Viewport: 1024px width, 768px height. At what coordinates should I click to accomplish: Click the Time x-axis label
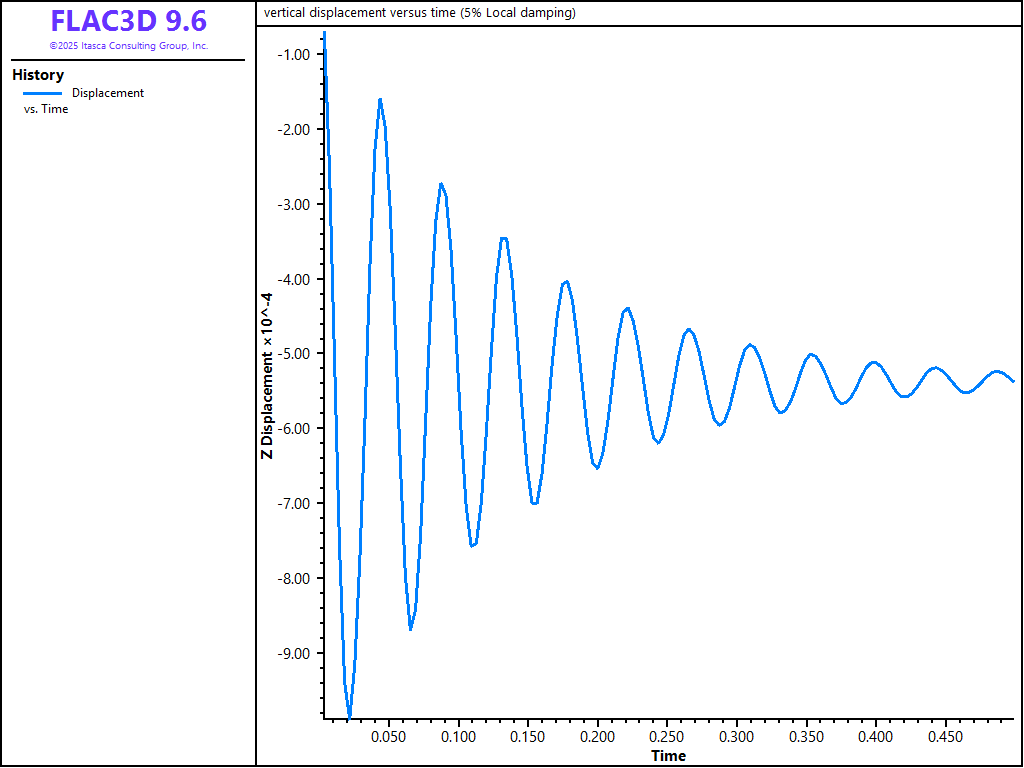pos(668,755)
